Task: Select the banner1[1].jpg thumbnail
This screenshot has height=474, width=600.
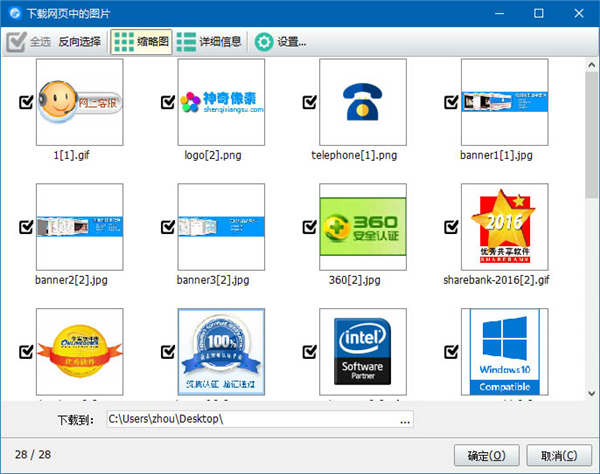Action: coord(503,102)
